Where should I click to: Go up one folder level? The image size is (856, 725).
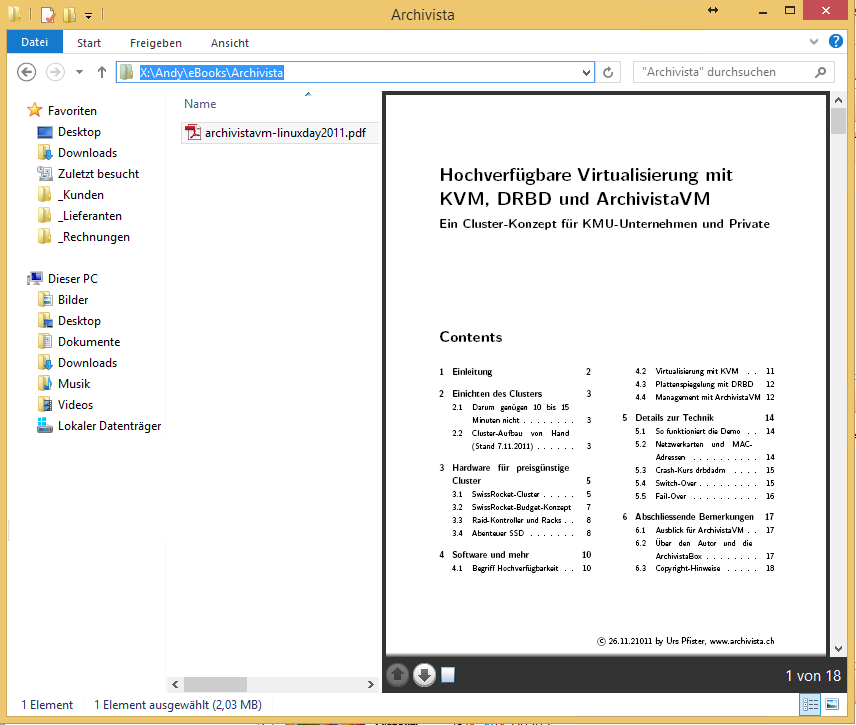(101, 72)
